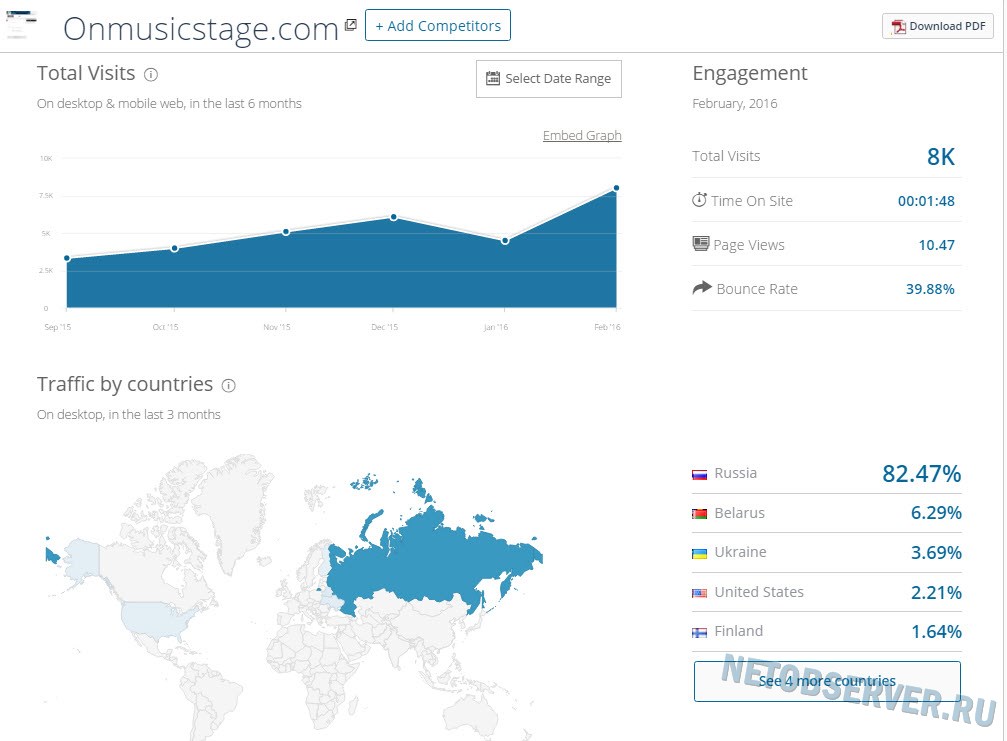Viewport: 1007px width, 741px height.
Task: Select the Dec '15 data point
Action: click(x=394, y=217)
